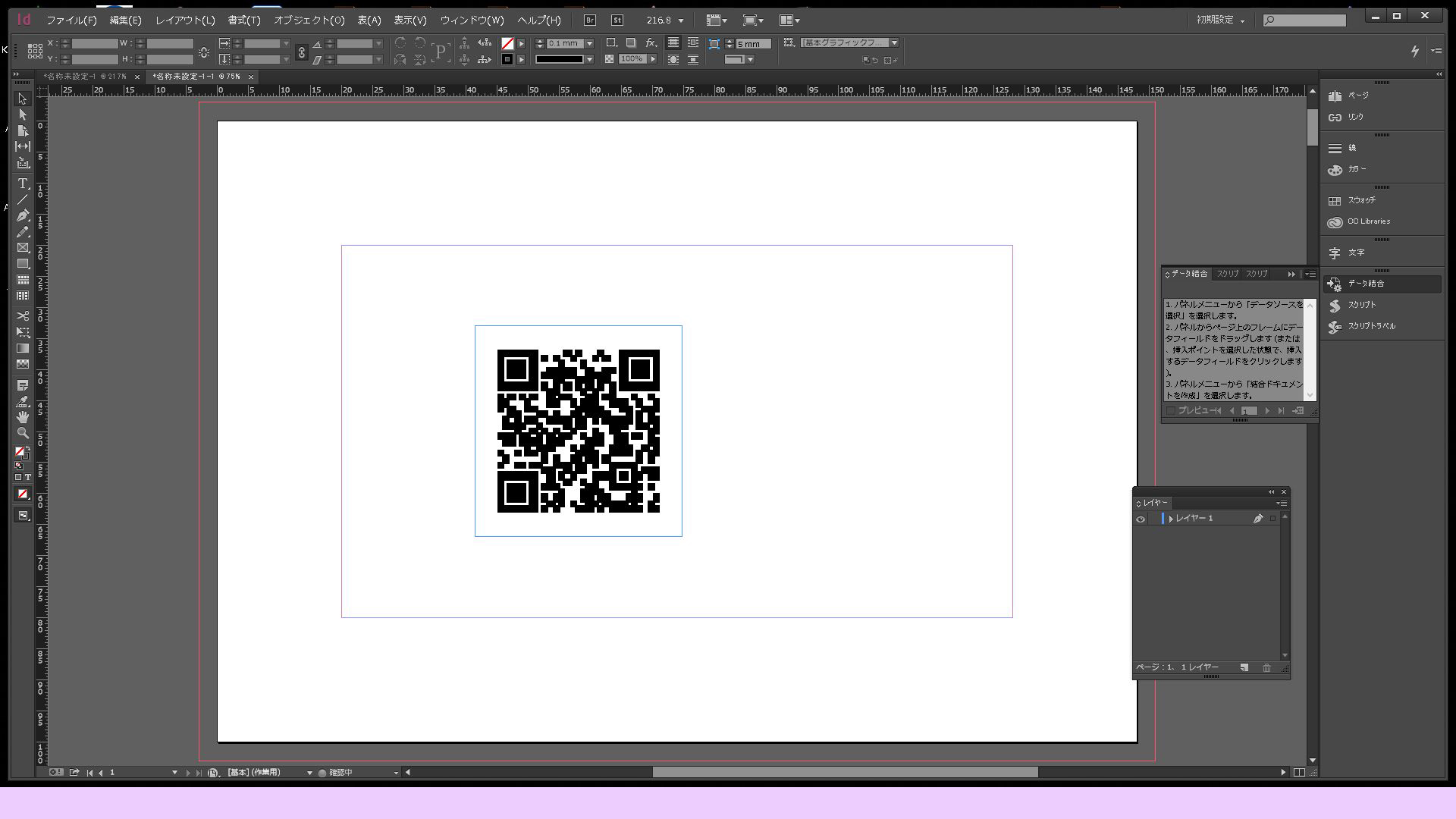This screenshot has height=819, width=1456.
Task: Open the ファイル(F) menu
Action: click(x=71, y=20)
